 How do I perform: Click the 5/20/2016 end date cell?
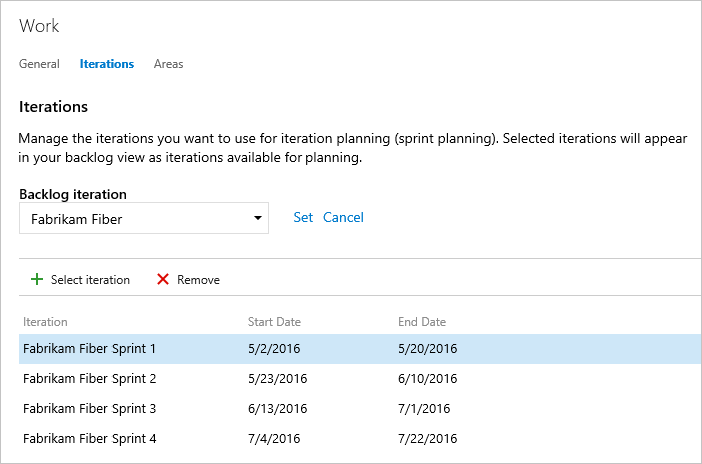point(428,348)
